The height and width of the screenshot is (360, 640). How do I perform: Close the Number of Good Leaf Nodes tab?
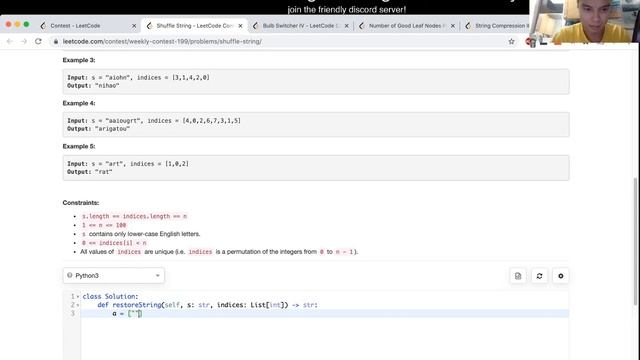point(453,26)
